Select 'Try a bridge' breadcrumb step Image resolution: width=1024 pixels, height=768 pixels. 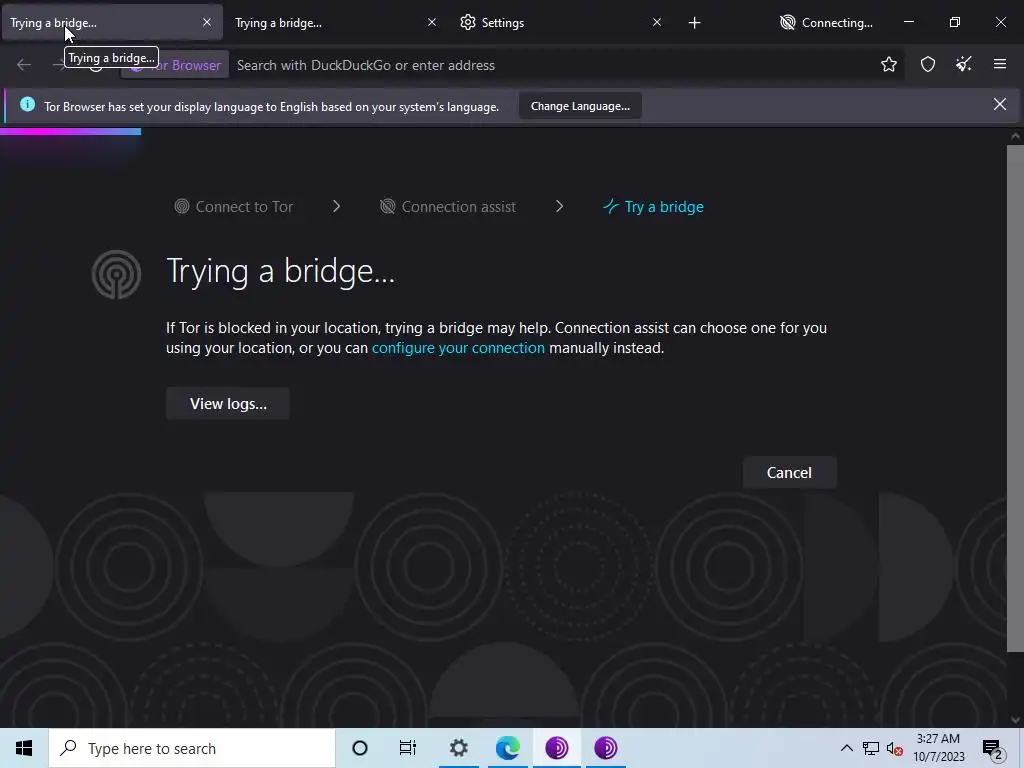coord(653,207)
